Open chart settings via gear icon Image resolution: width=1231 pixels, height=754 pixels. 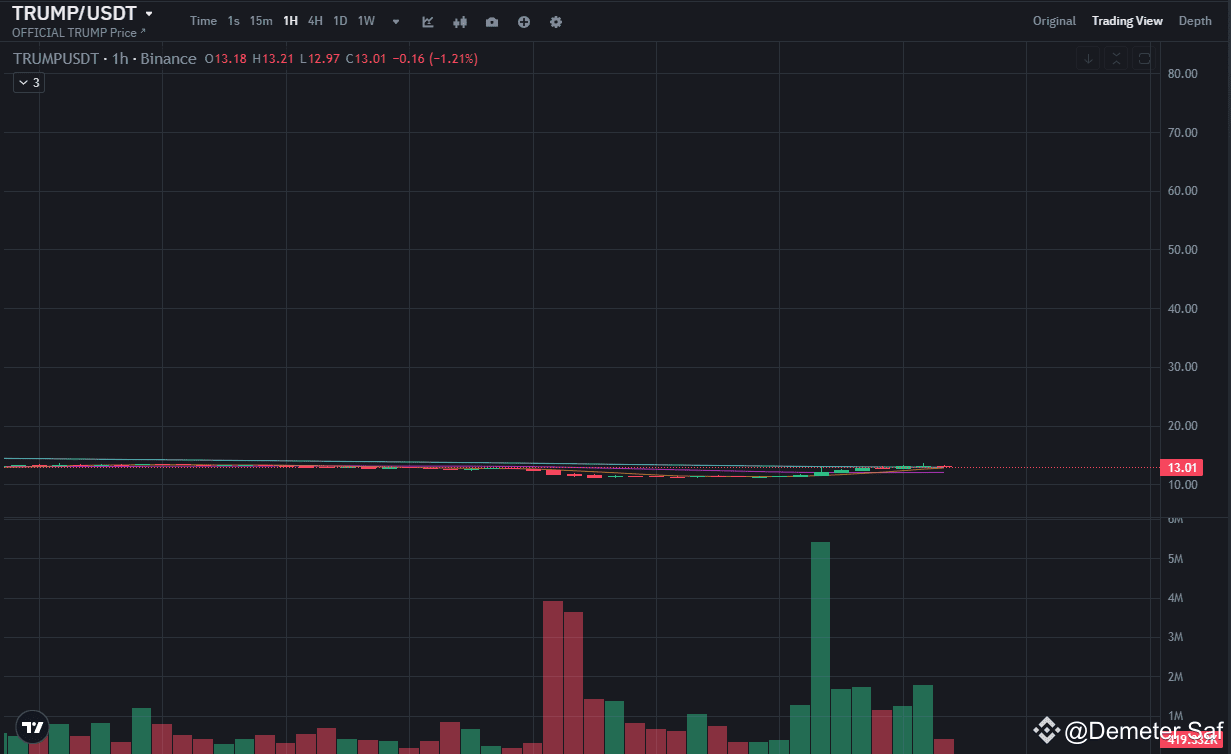[556, 21]
